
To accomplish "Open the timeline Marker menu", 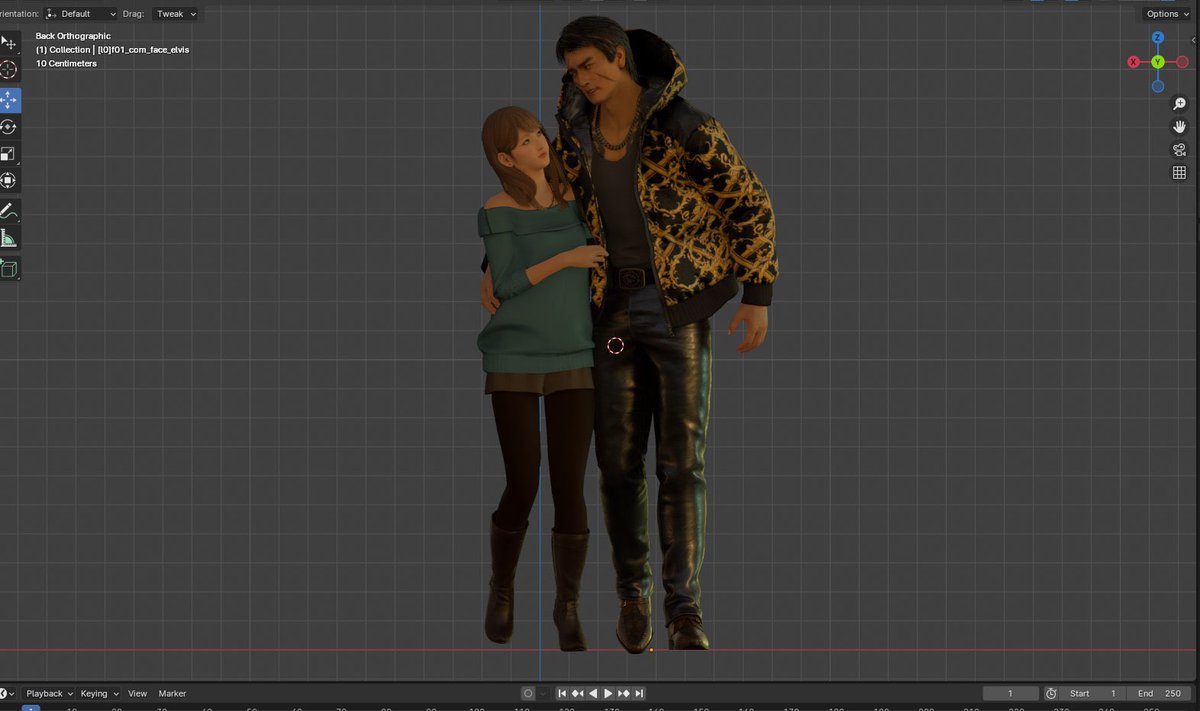I will 172,693.
